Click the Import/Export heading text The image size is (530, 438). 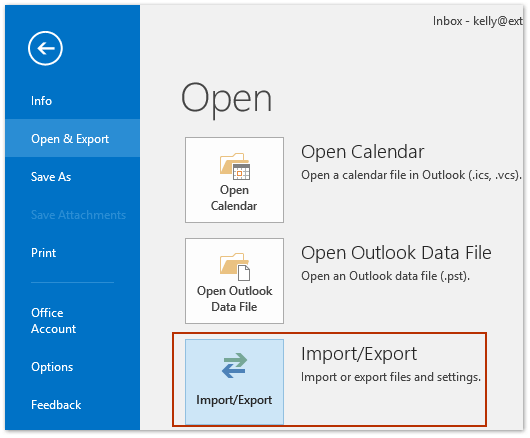359,354
